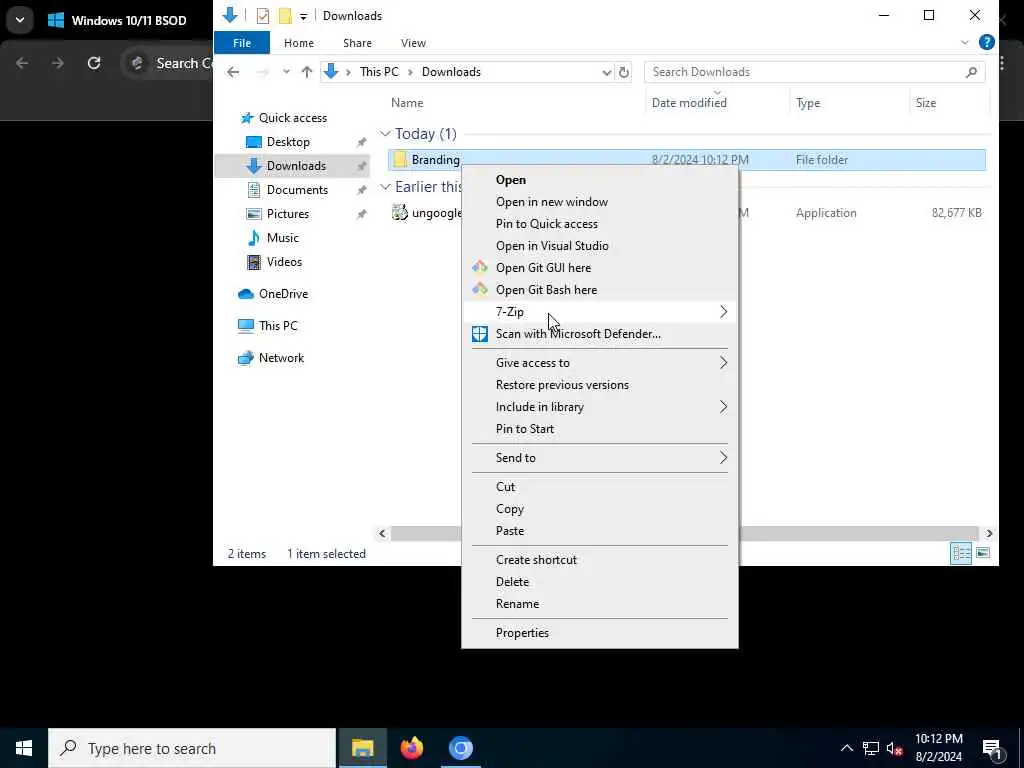This screenshot has height=768, width=1024.
Task: Choose Open in Visual Studio
Action: (552, 246)
